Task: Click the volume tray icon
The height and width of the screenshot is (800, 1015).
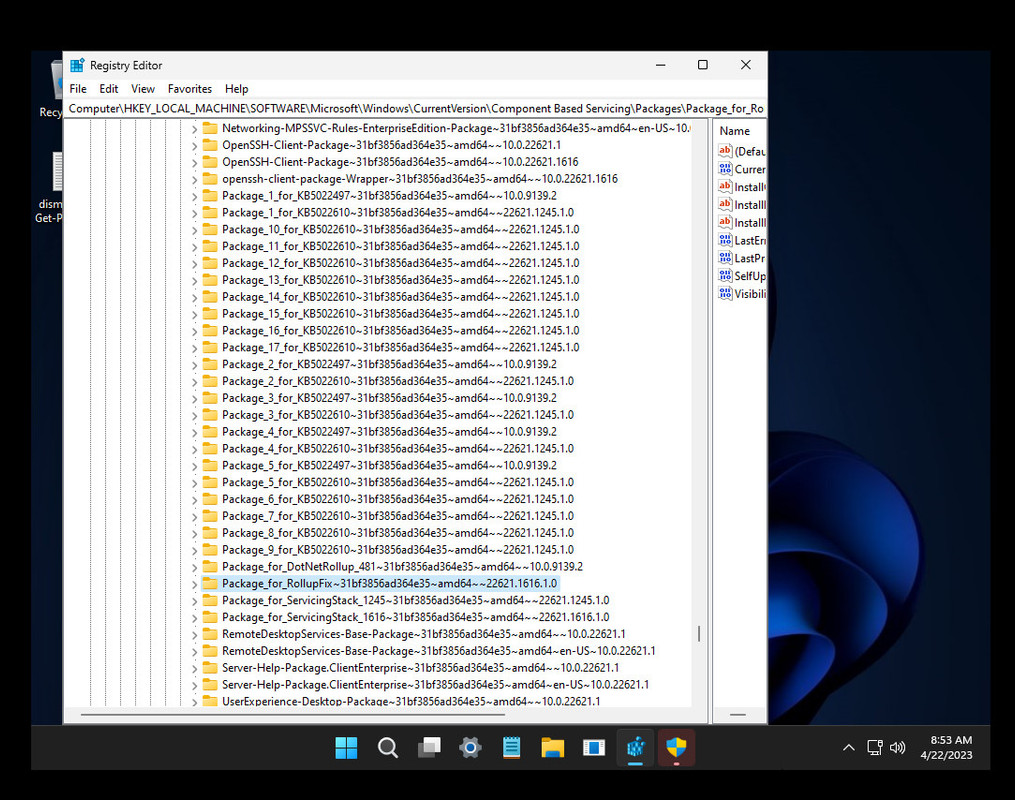Action: [x=897, y=748]
